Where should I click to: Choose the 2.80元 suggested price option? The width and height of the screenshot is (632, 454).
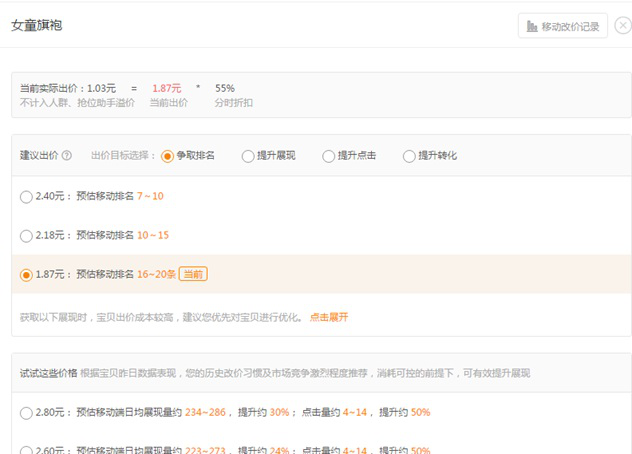coord(26,413)
